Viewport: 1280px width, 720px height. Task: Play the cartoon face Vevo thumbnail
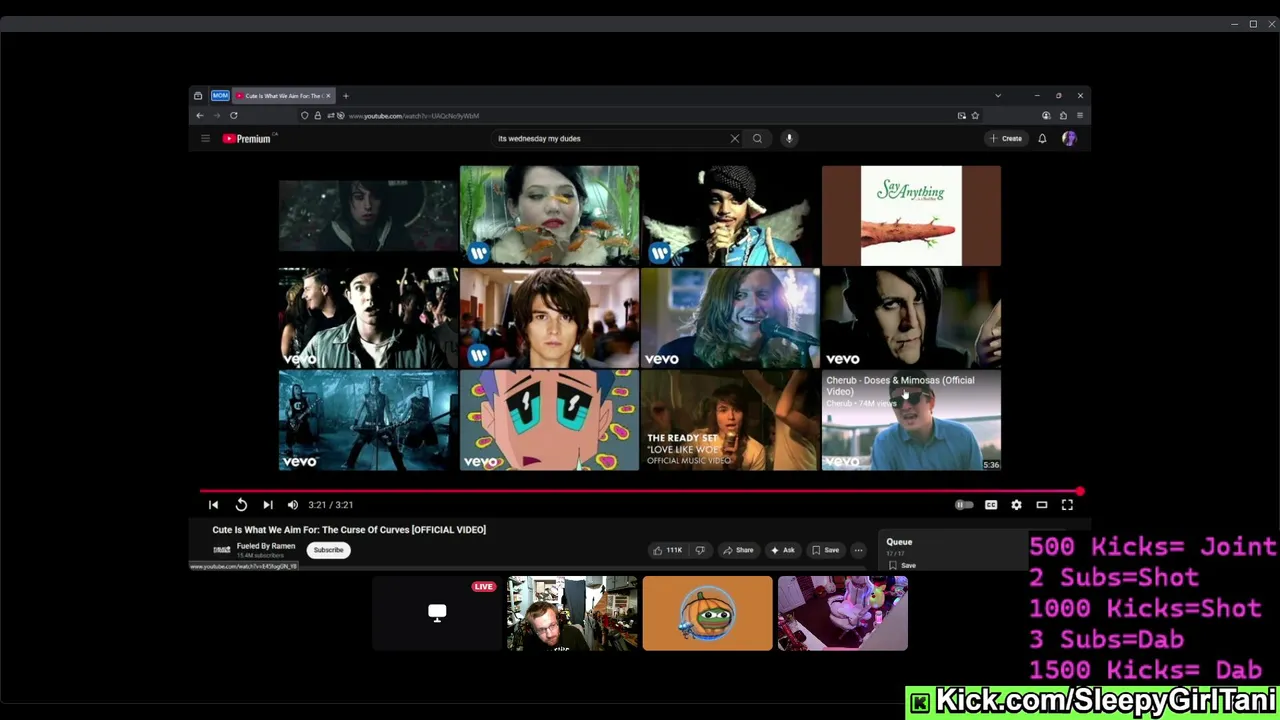(x=549, y=420)
